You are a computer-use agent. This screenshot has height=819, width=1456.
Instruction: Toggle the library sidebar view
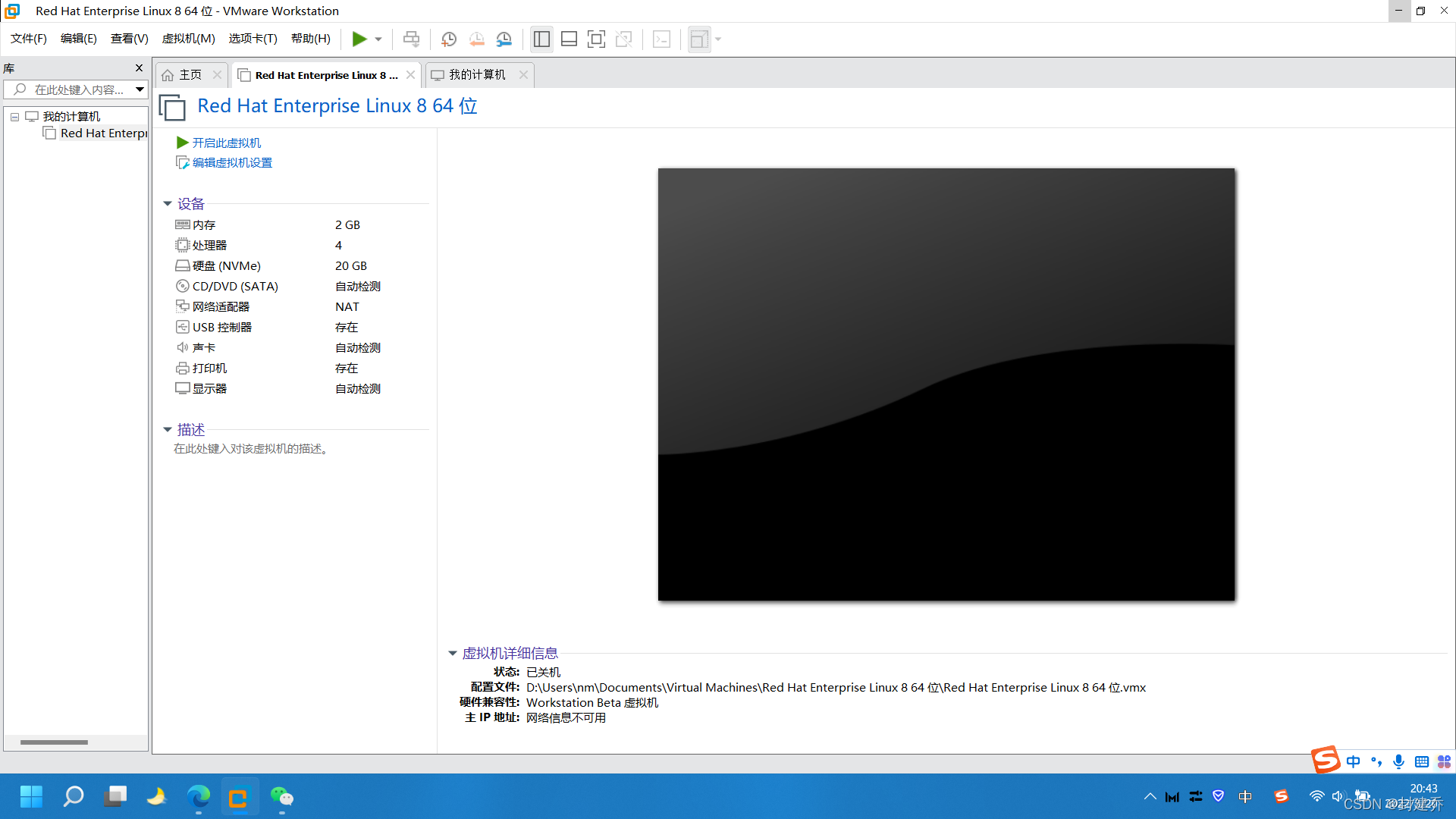coord(541,39)
